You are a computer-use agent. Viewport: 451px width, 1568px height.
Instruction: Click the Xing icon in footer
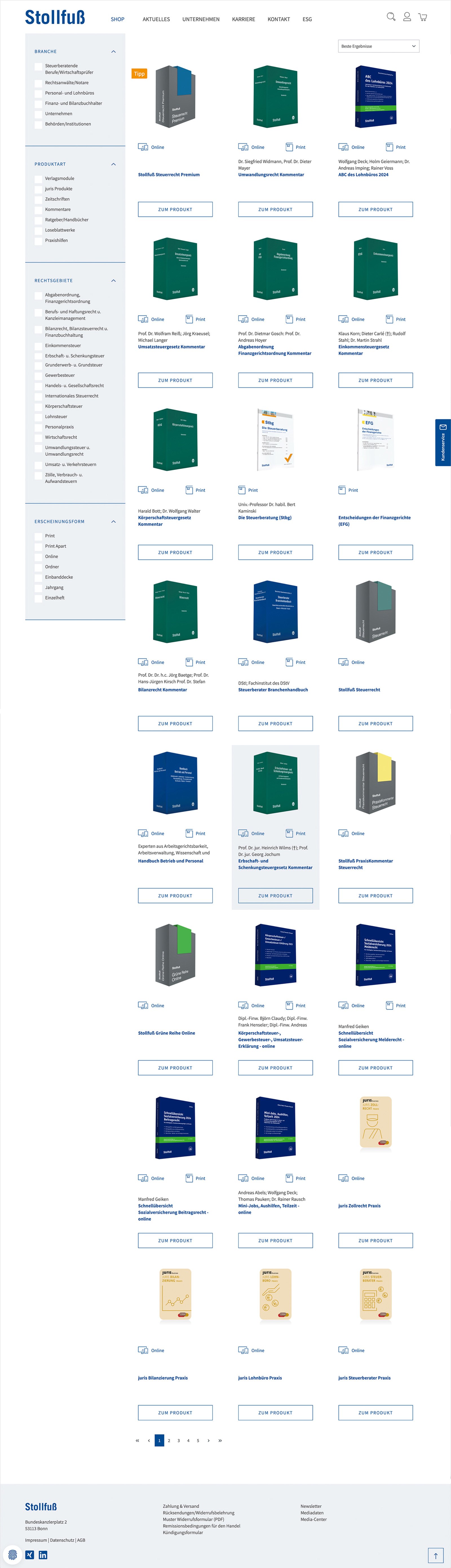pos(30,1555)
